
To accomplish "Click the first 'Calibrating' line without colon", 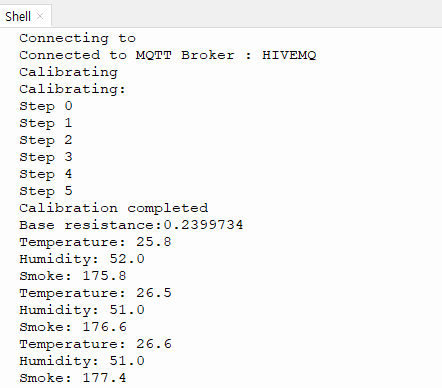I will [x=68, y=72].
